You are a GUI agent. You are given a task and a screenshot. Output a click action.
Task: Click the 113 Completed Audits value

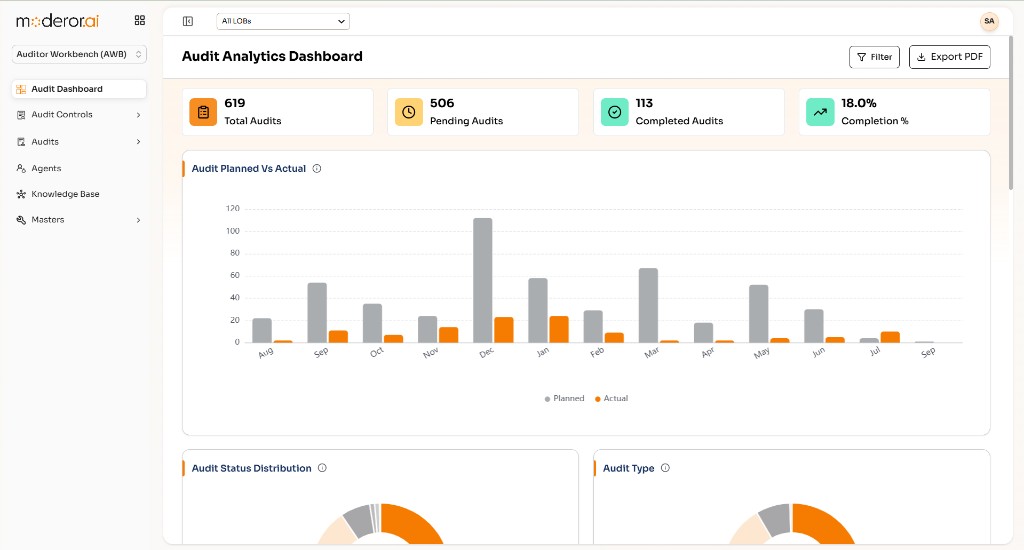click(x=644, y=103)
